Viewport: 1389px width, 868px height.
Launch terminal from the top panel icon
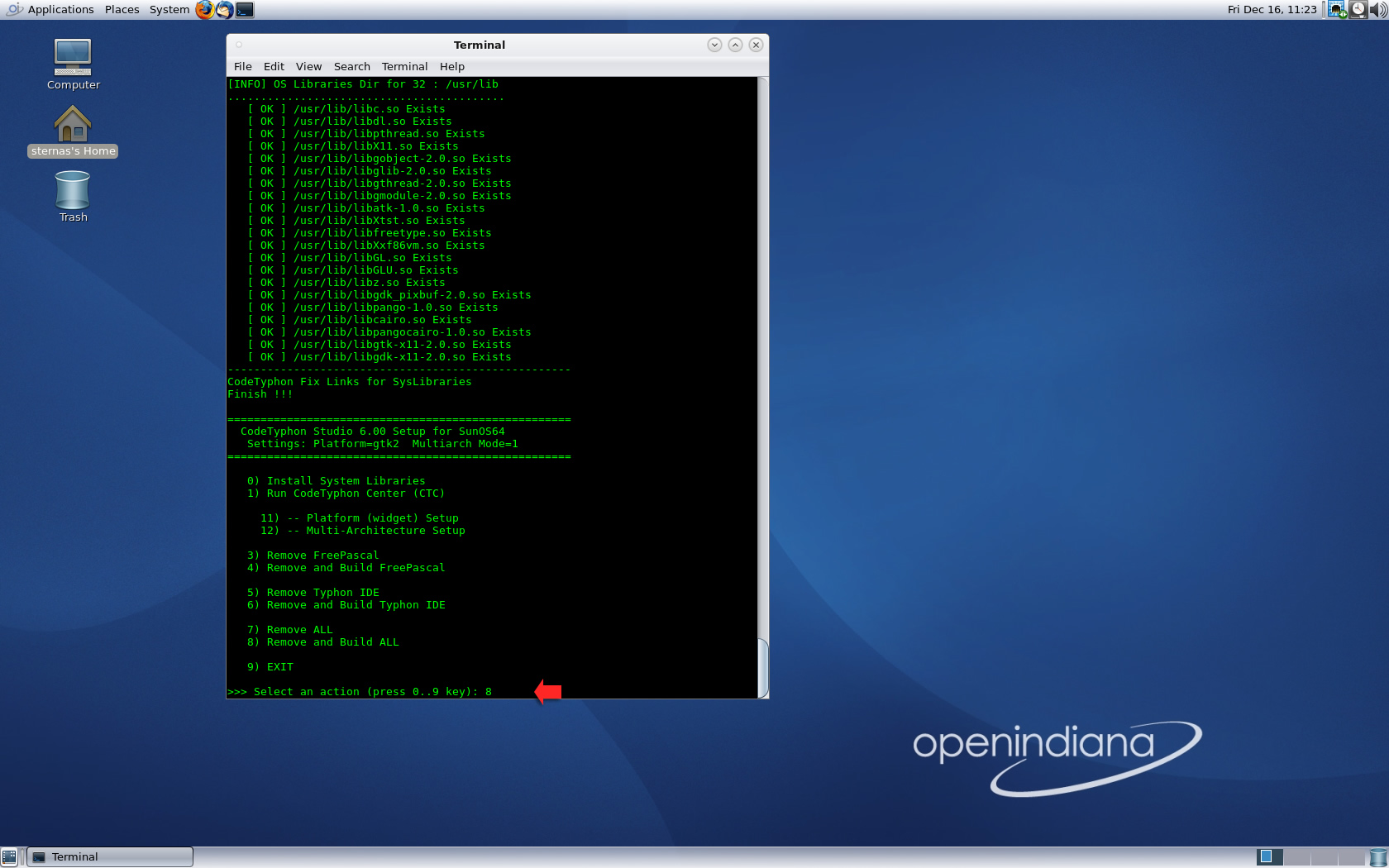pyautogui.click(x=245, y=10)
